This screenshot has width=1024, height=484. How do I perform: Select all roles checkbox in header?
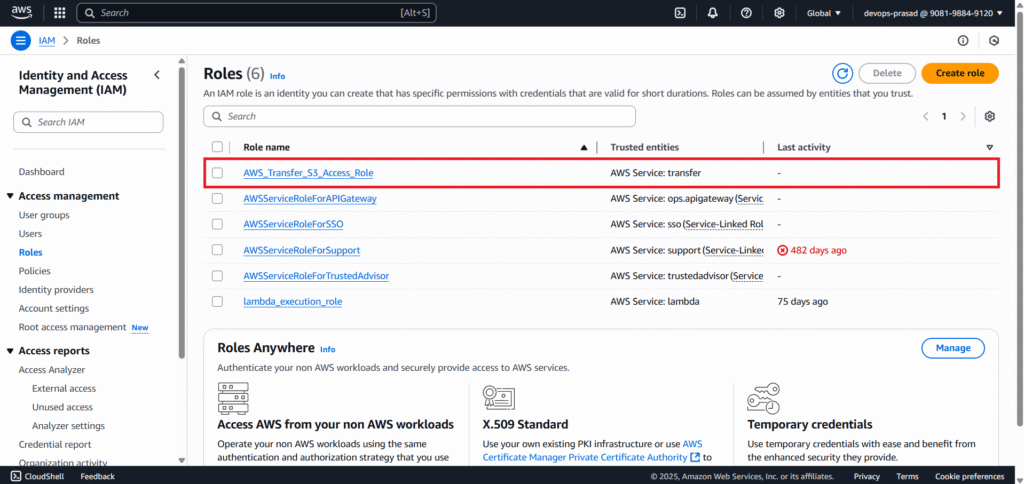tap(217, 147)
